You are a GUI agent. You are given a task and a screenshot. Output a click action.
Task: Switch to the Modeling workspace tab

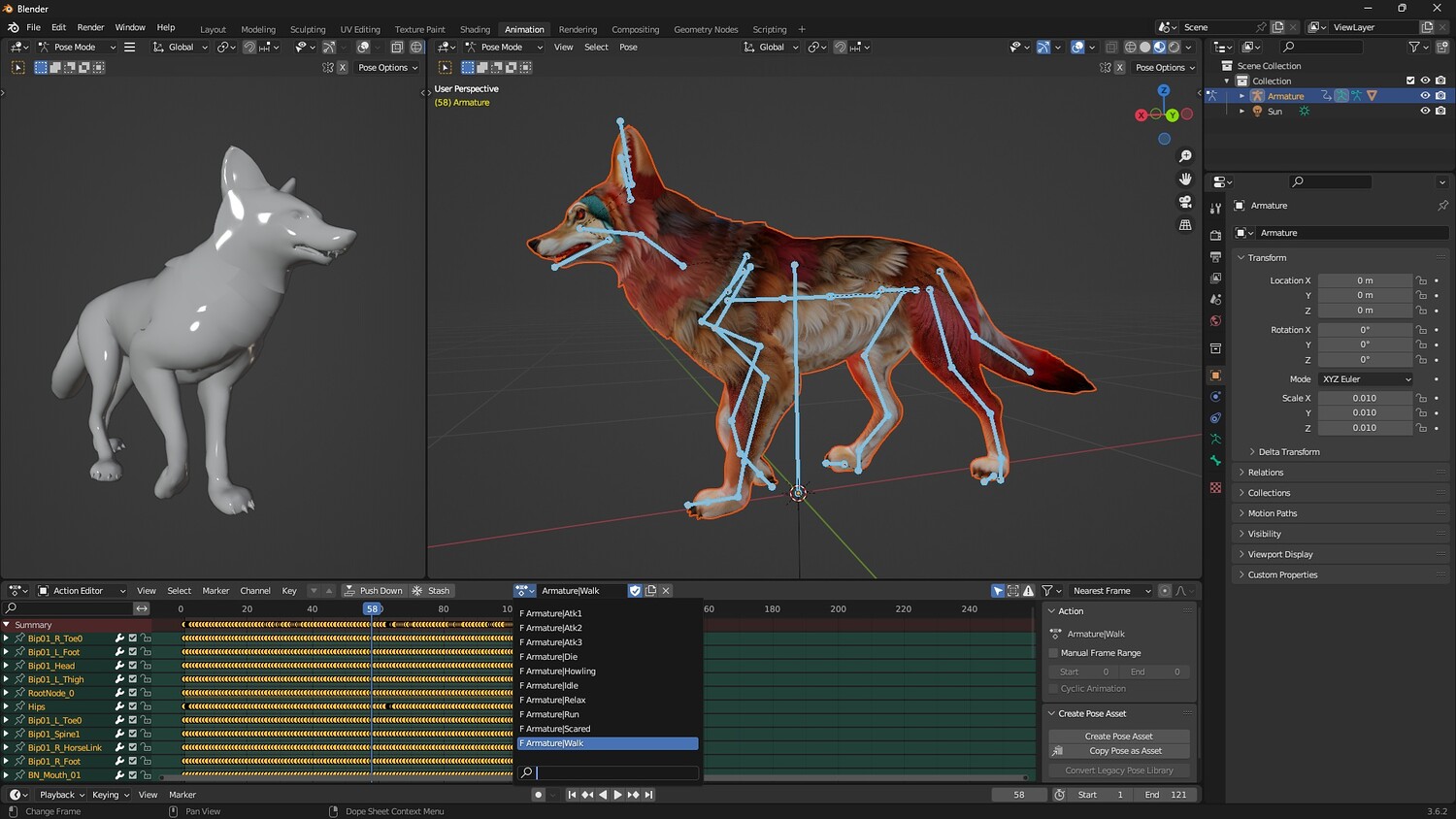258,29
